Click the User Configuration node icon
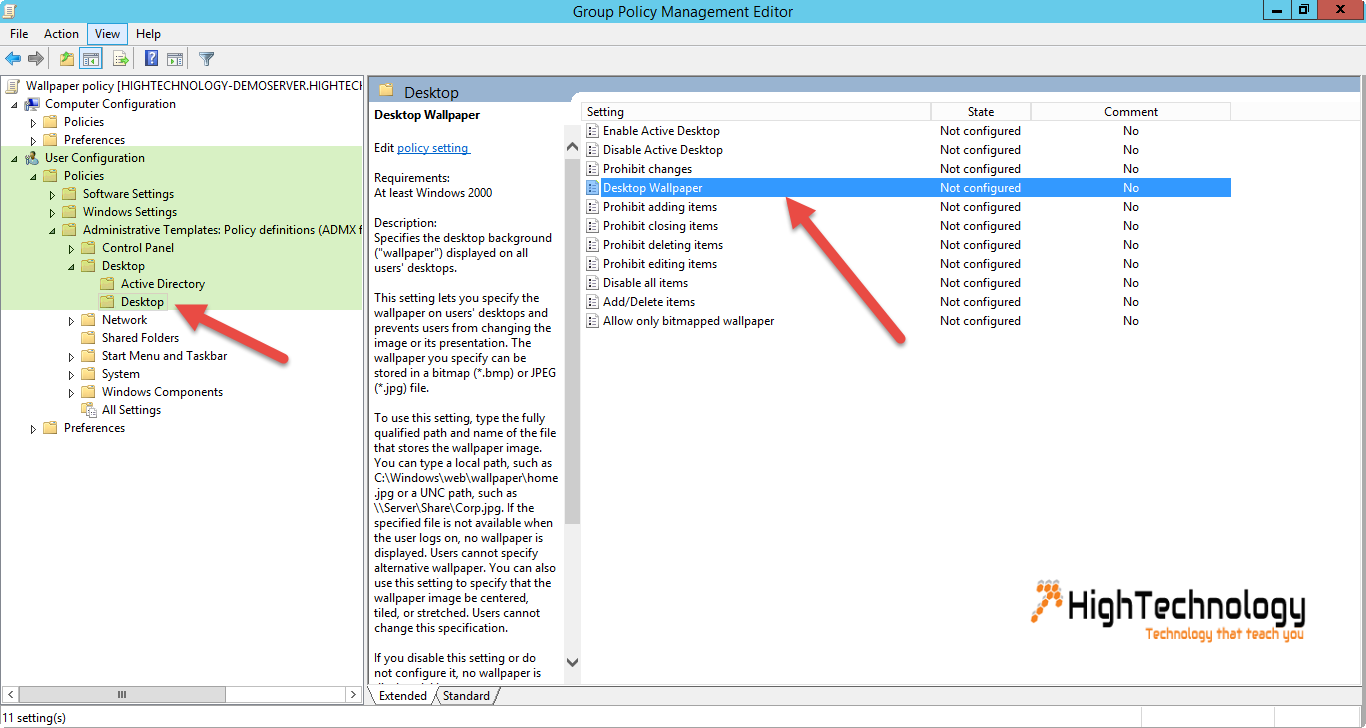The height and width of the screenshot is (728, 1366). click(32, 158)
